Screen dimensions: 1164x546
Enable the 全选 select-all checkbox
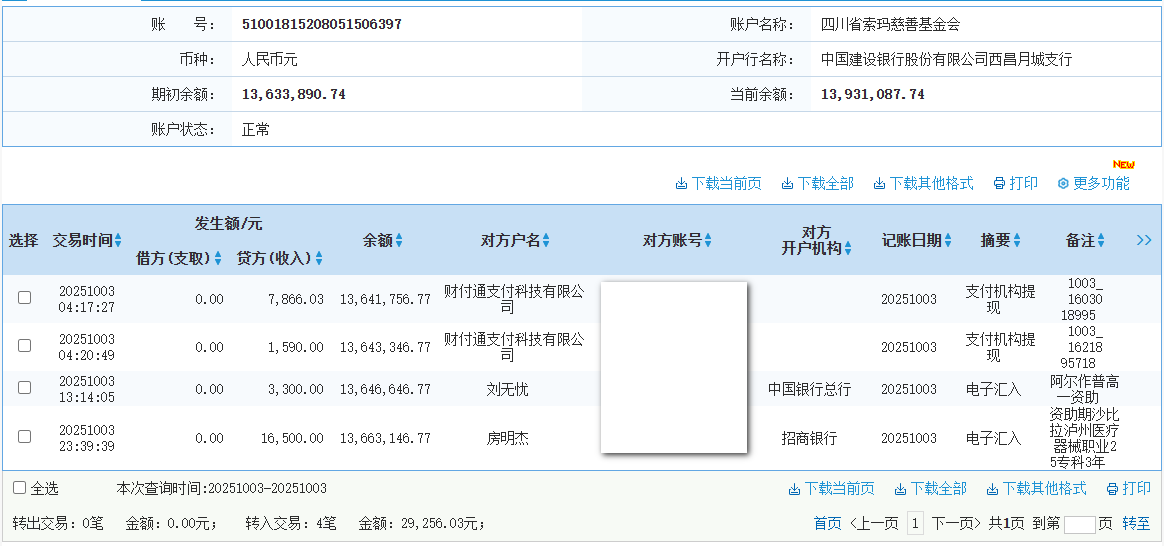(19, 488)
